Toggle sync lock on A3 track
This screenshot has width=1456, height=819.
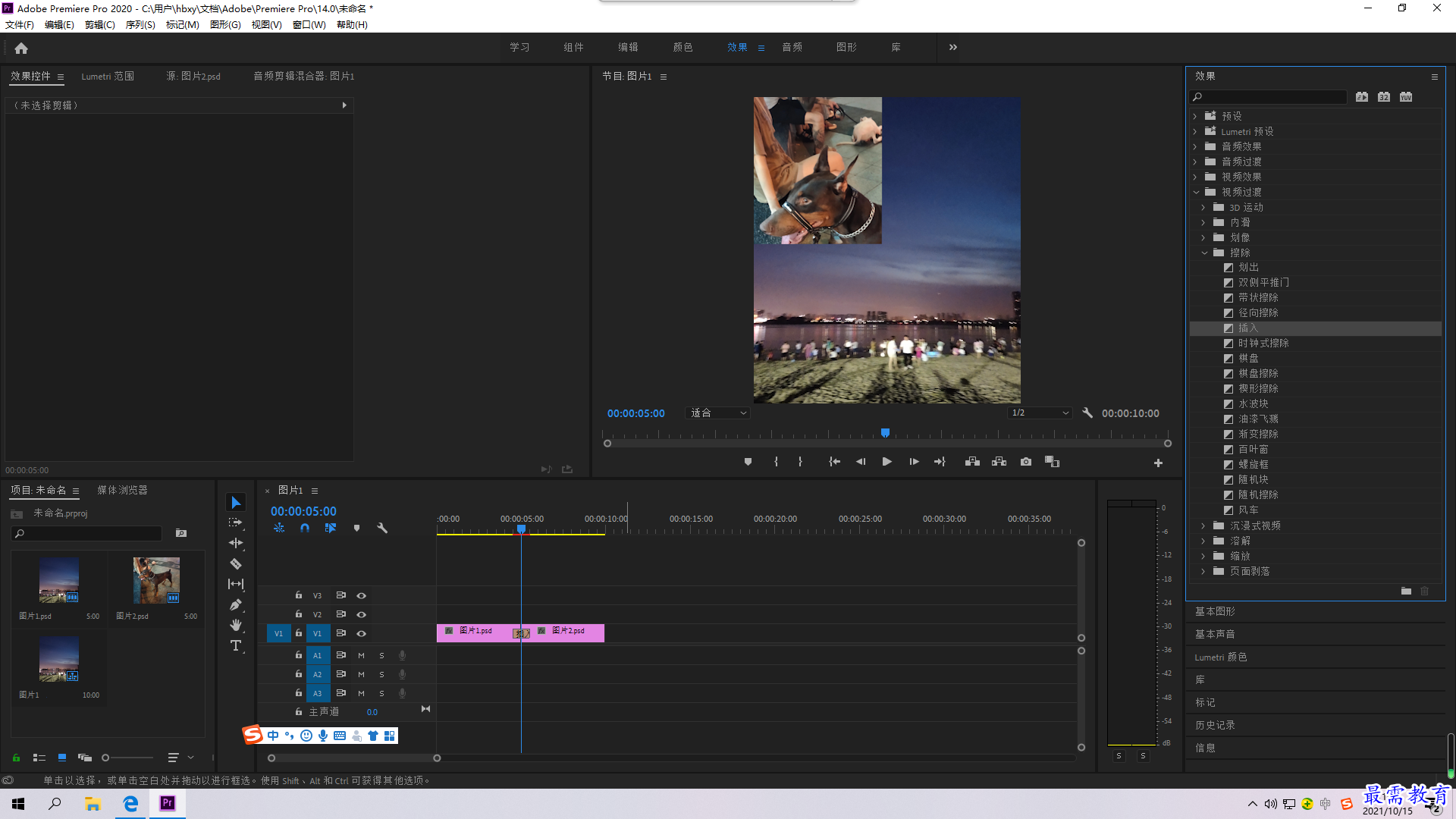click(x=340, y=693)
